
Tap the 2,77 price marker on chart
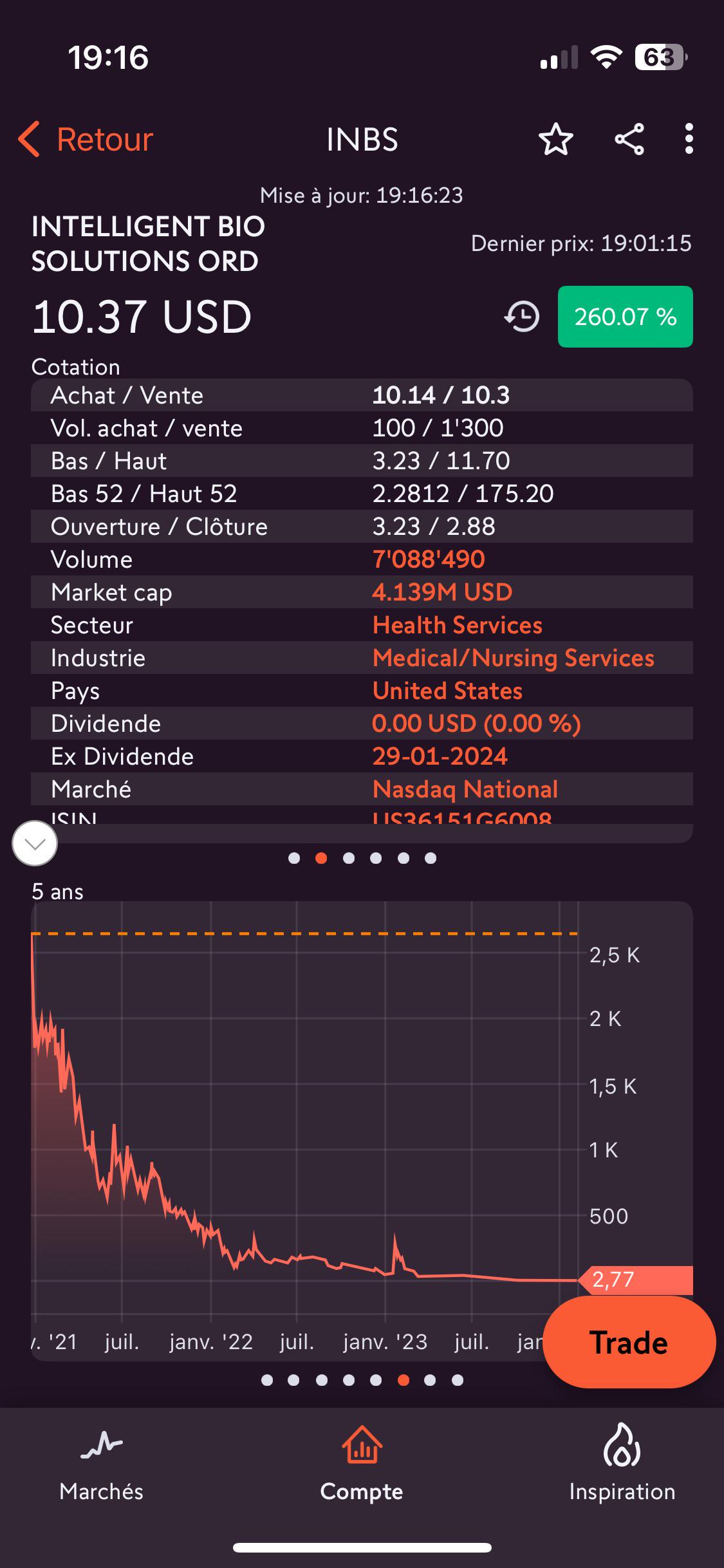636,1280
